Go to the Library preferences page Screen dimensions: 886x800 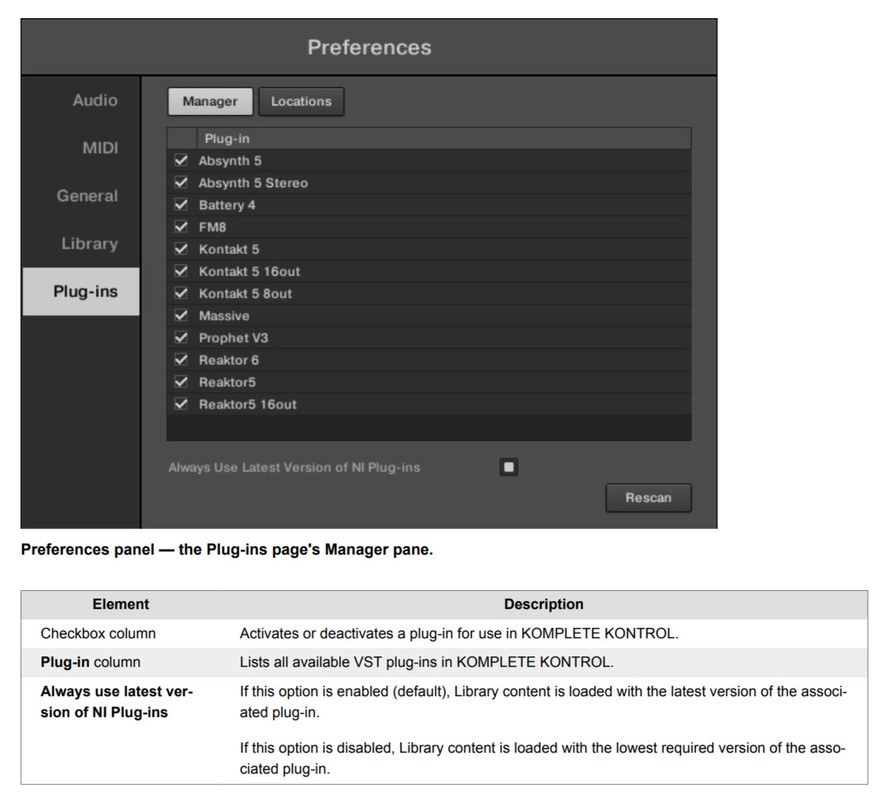[89, 244]
